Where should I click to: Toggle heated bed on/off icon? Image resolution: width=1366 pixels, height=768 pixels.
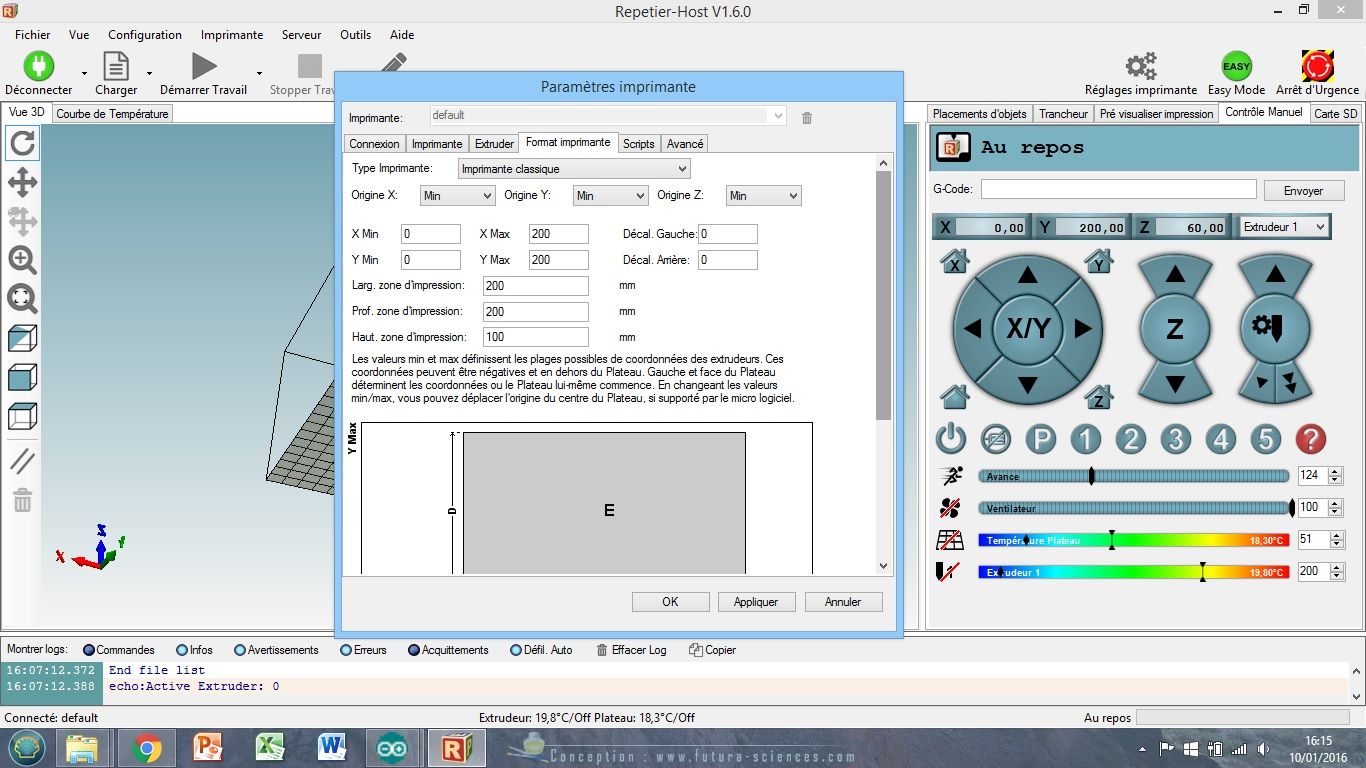(950, 540)
